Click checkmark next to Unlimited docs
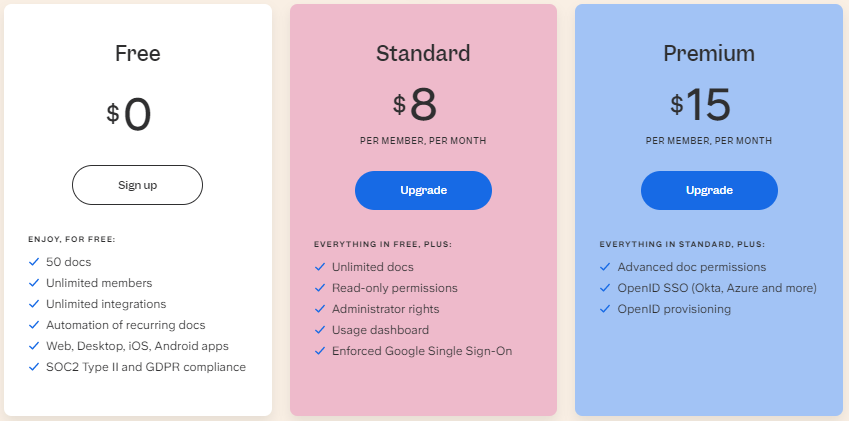Image resolution: width=849 pixels, height=421 pixels. 320,267
